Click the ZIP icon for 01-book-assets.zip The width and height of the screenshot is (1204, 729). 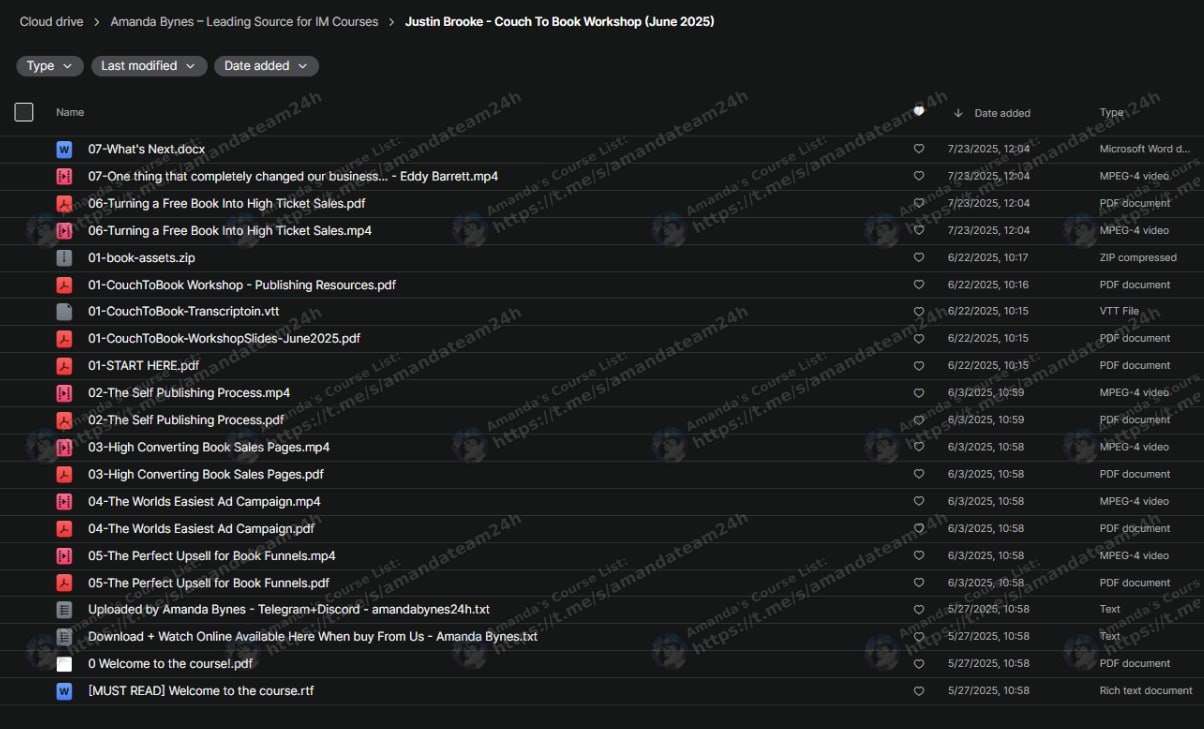64,257
